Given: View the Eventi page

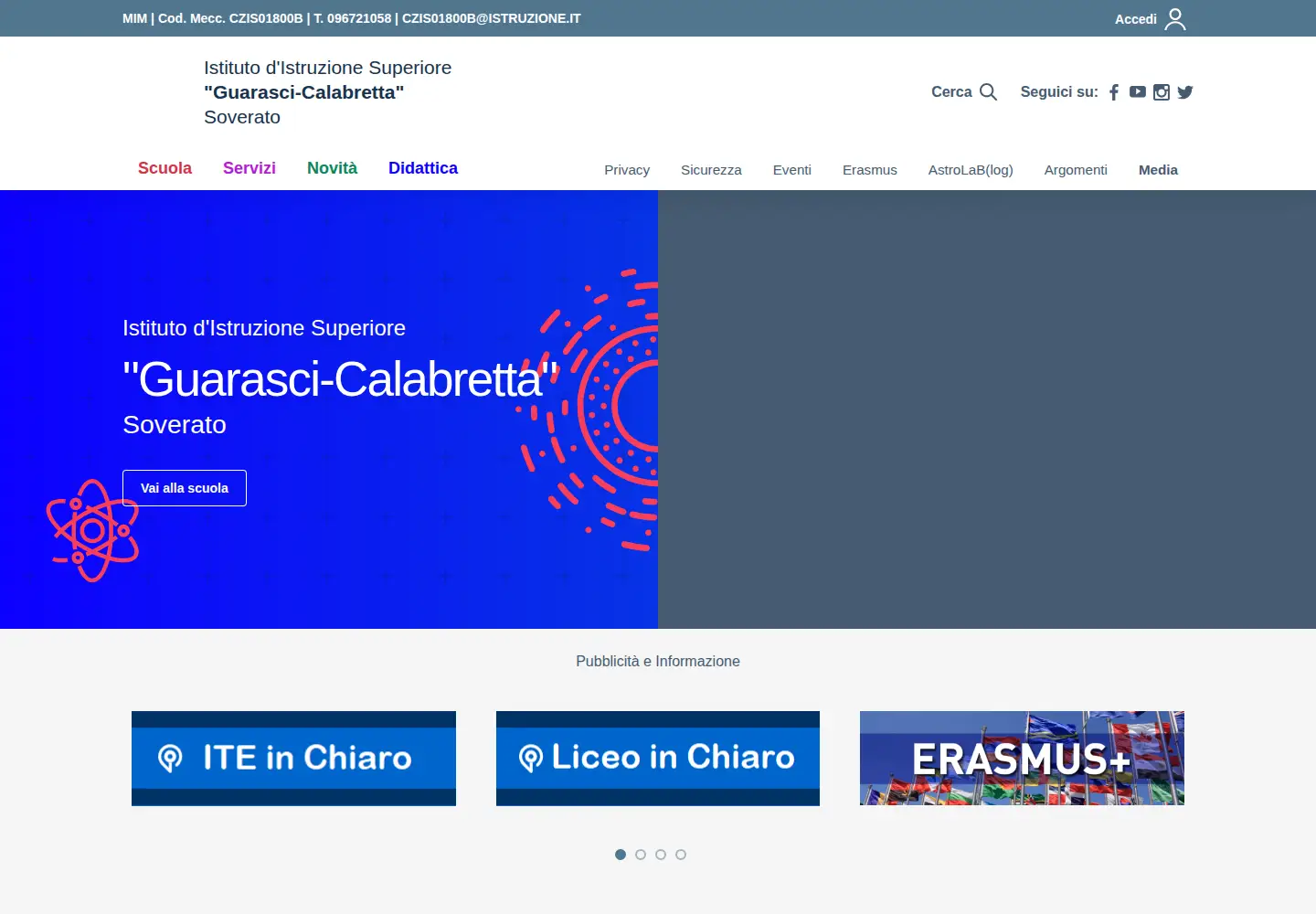Looking at the screenshot, I should (792, 170).
